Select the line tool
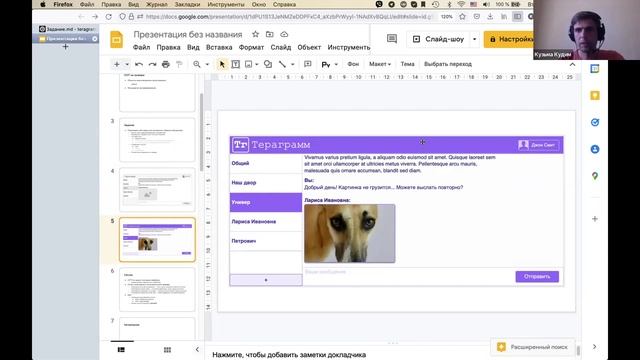Viewport: 640px width, 360px height. coord(282,64)
